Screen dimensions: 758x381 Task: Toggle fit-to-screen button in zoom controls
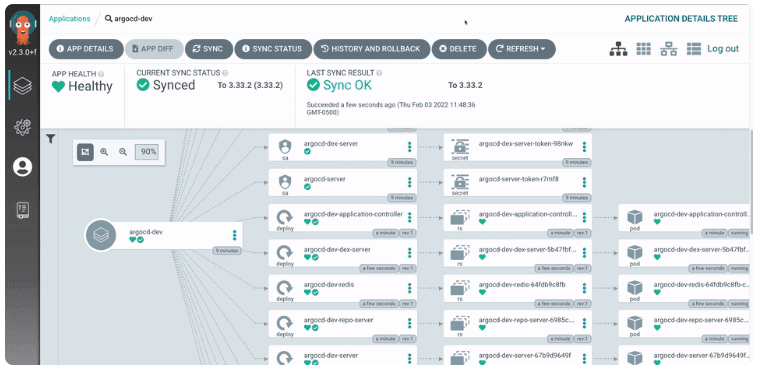(85, 152)
